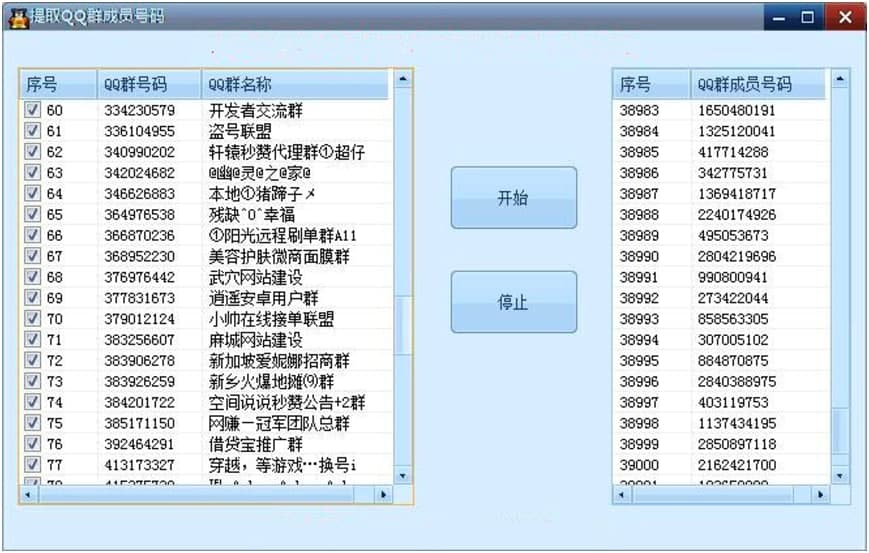Click the QQ群成员号码 column header
This screenshot has height=553, width=869.
point(758,84)
